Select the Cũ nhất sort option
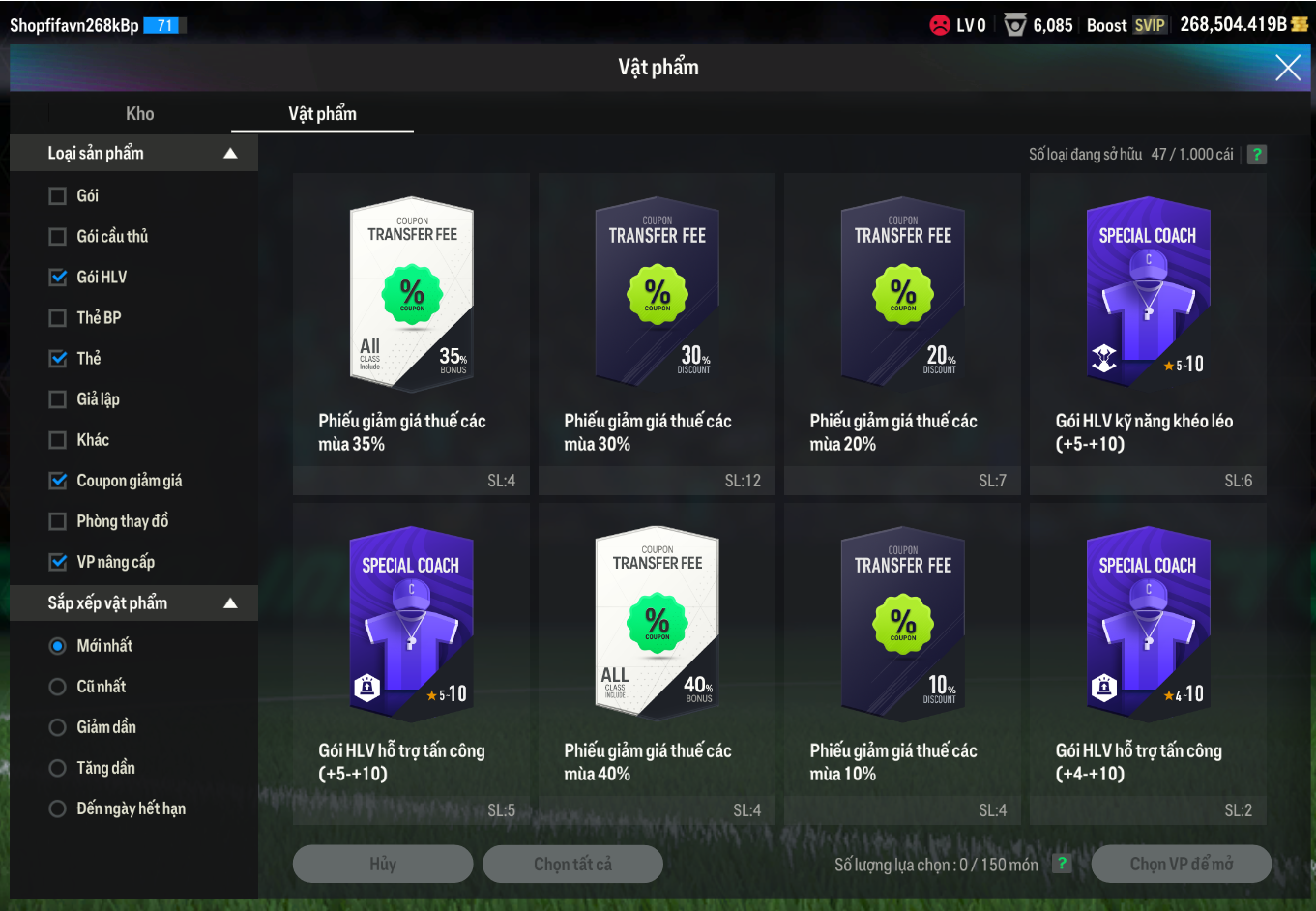The height and width of the screenshot is (911, 1316). 58,687
